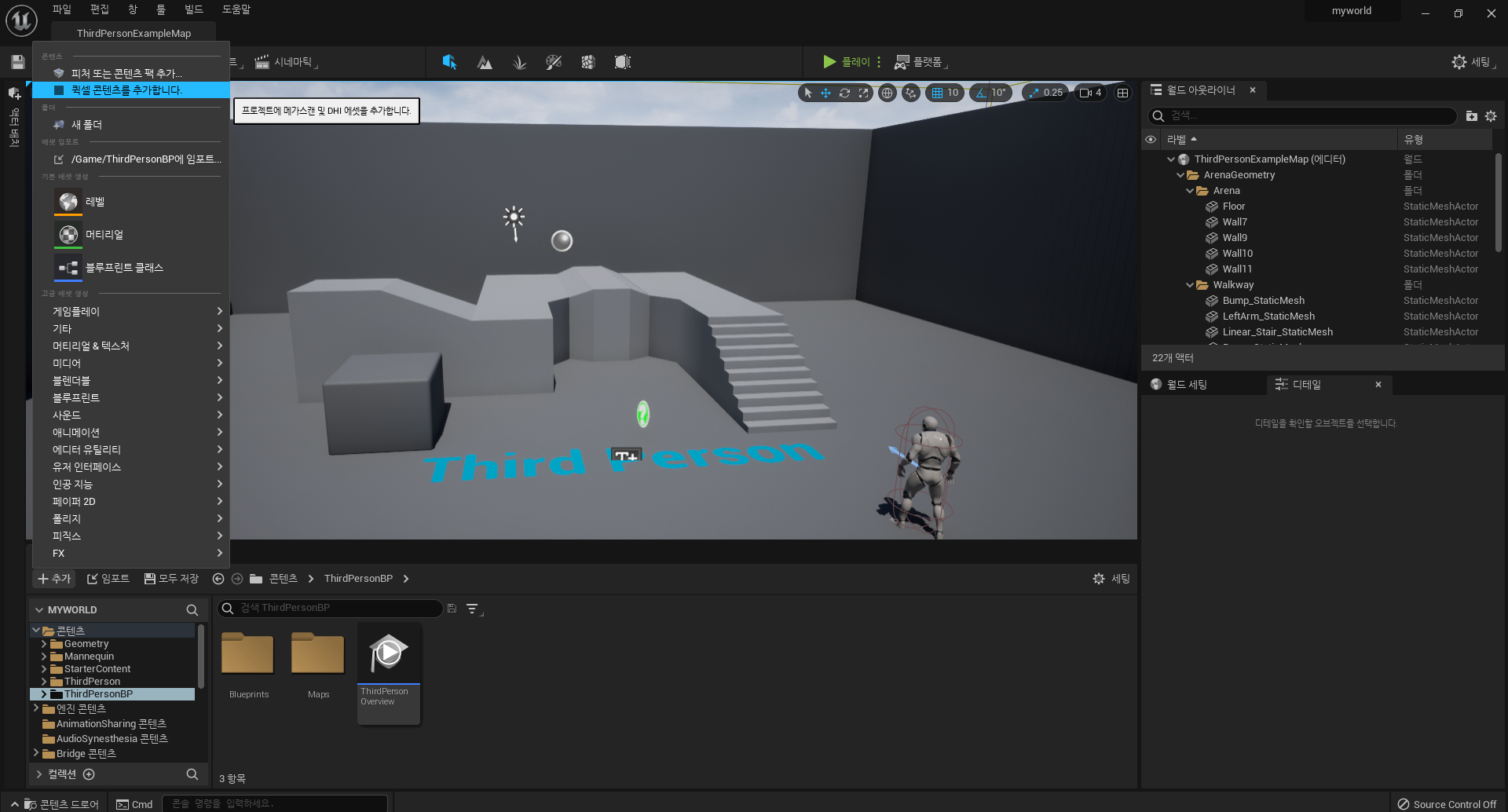Viewport: 1508px width, 812px height.
Task: Toggle viewport layout maximize icon
Action: pyautogui.click(x=1123, y=93)
